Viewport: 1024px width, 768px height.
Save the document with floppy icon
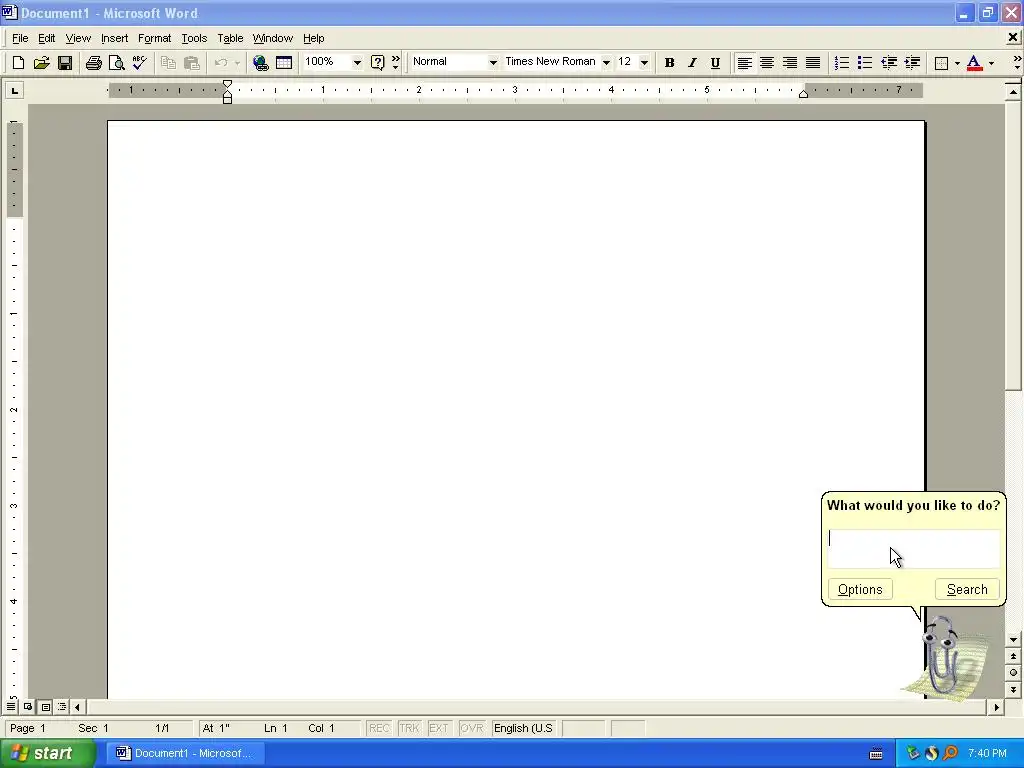[65, 63]
